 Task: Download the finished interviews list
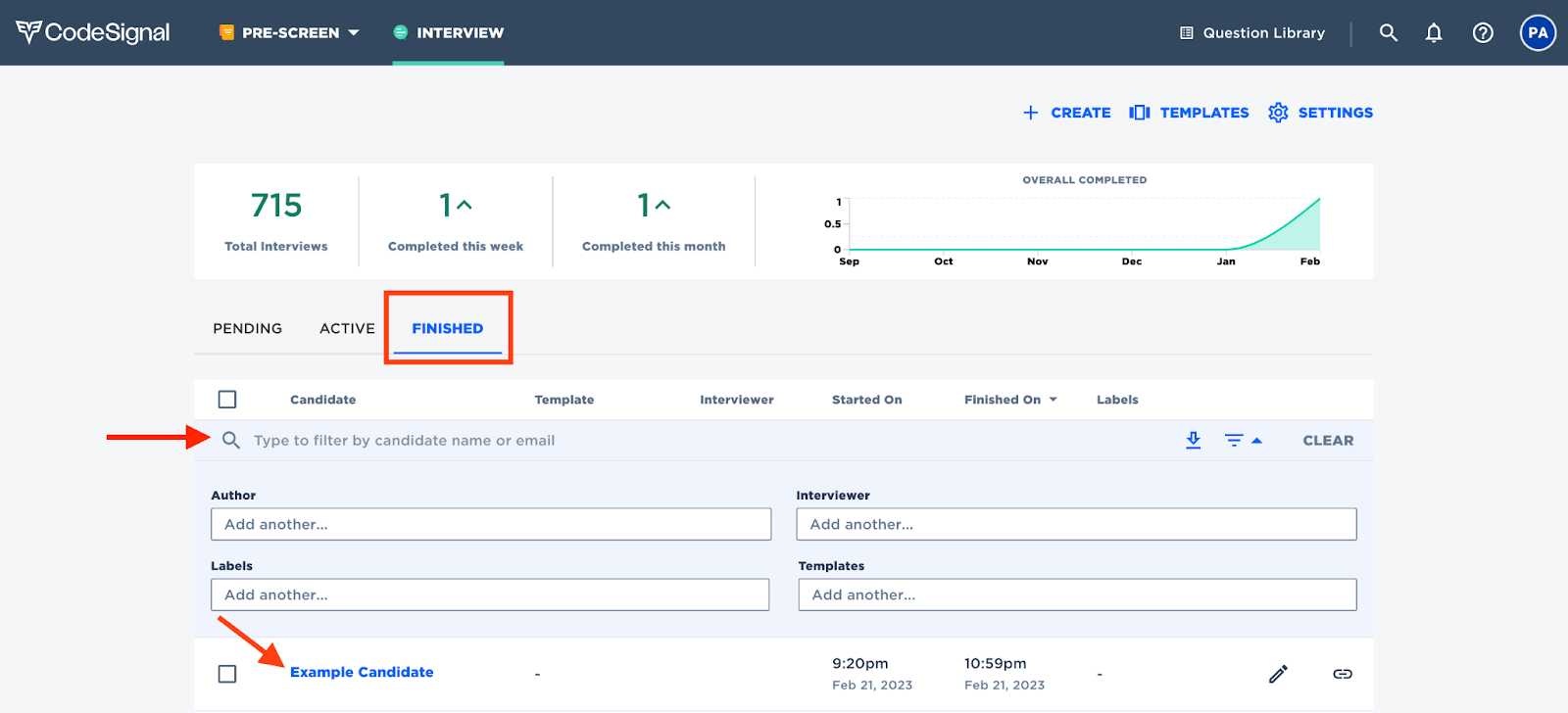tap(1193, 441)
